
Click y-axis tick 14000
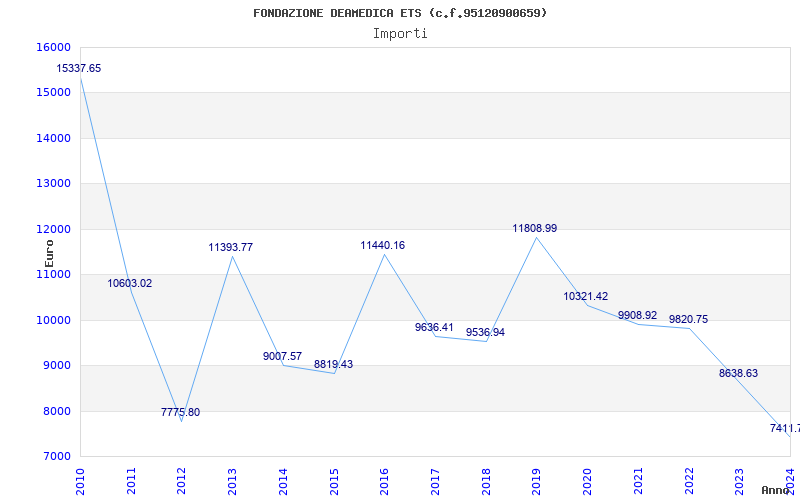pos(54,138)
